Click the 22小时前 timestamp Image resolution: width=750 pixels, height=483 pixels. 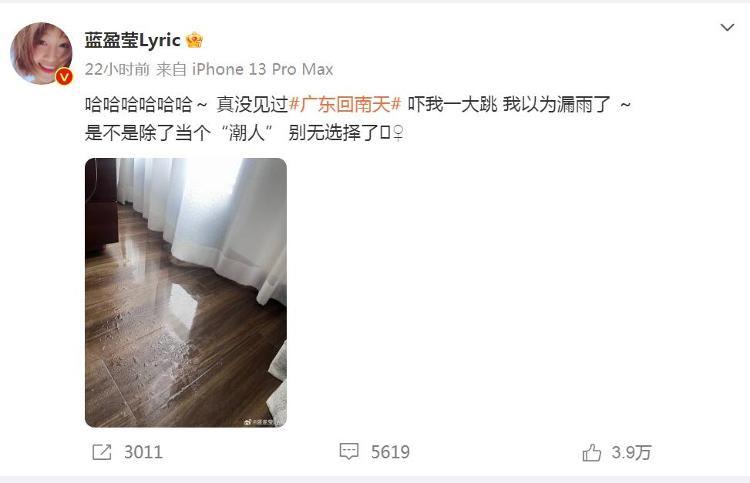tap(117, 69)
